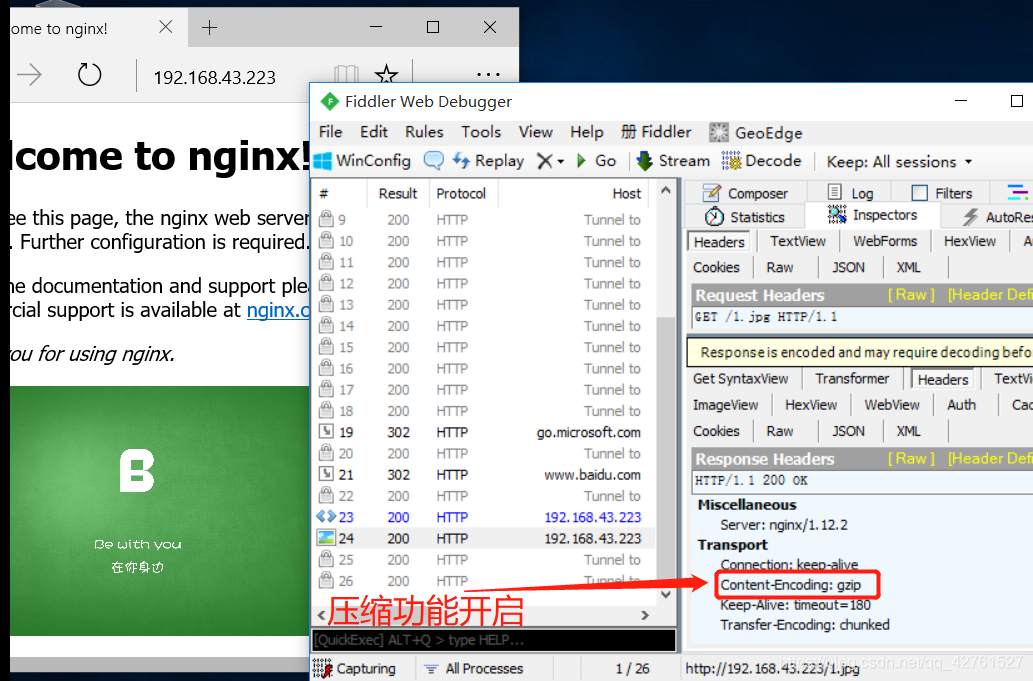Screen dimensions: 1033x681
Task: Select session 19 redirect to go.microsoft.com
Action: click(x=484, y=432)
